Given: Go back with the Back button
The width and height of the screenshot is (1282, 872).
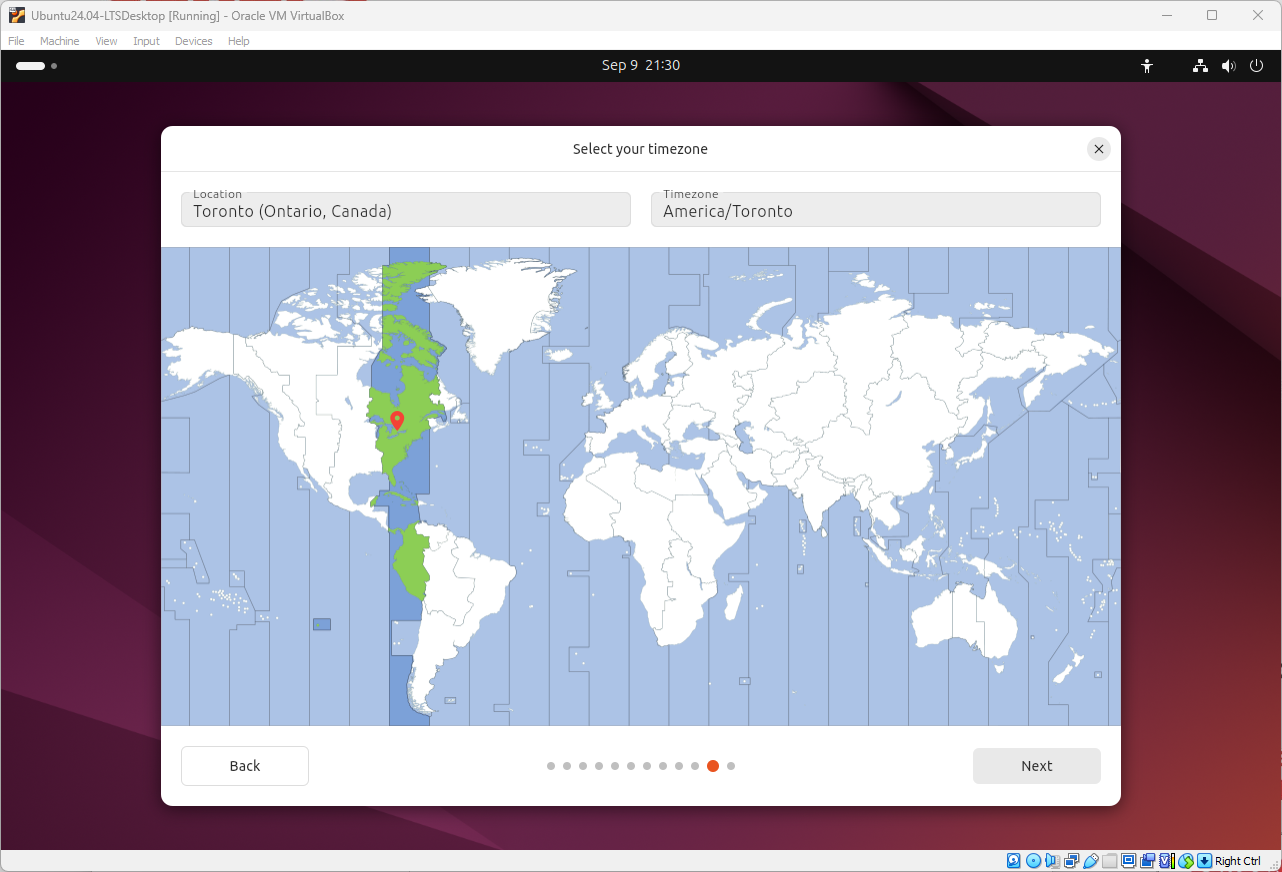Looking at the screenshot, I should coord(245,766).
